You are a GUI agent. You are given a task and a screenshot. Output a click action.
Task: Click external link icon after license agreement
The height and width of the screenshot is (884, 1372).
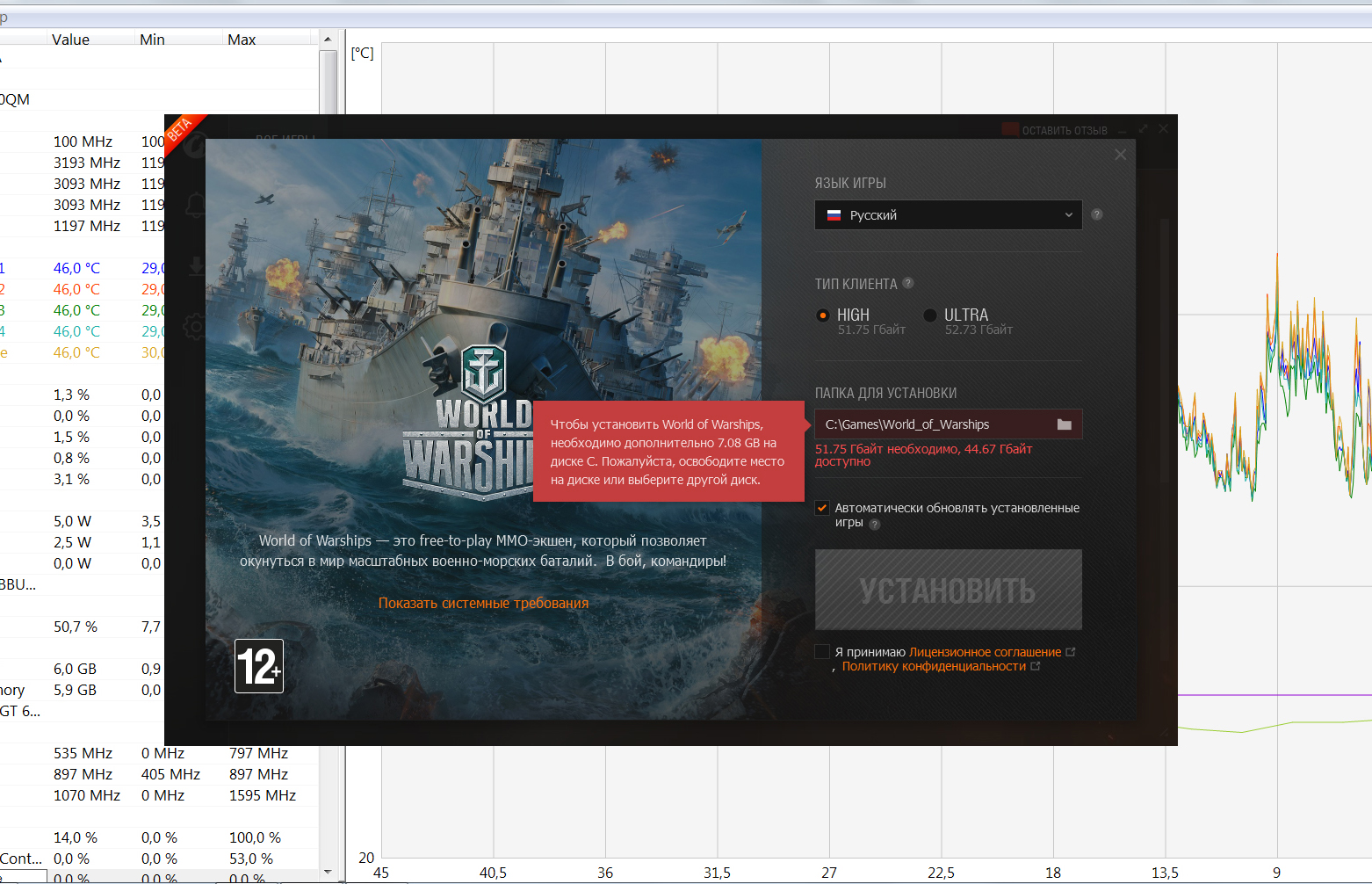pos(1070,652)
